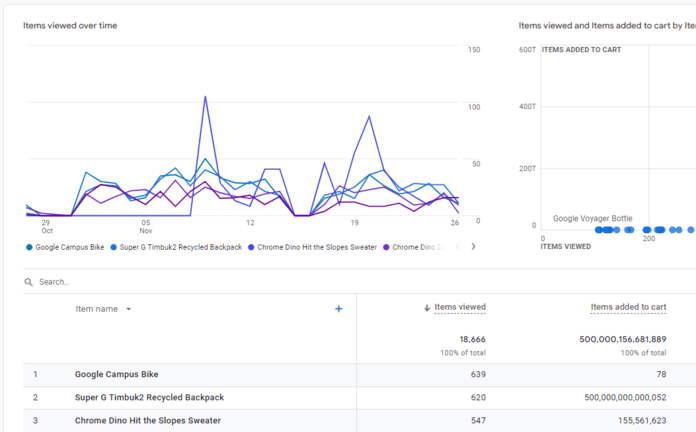Screen dimensions: 696x432
Task: Toggle Chrome Dino Hit the Slopes Sweater series
Action: [x=317, y=247]
